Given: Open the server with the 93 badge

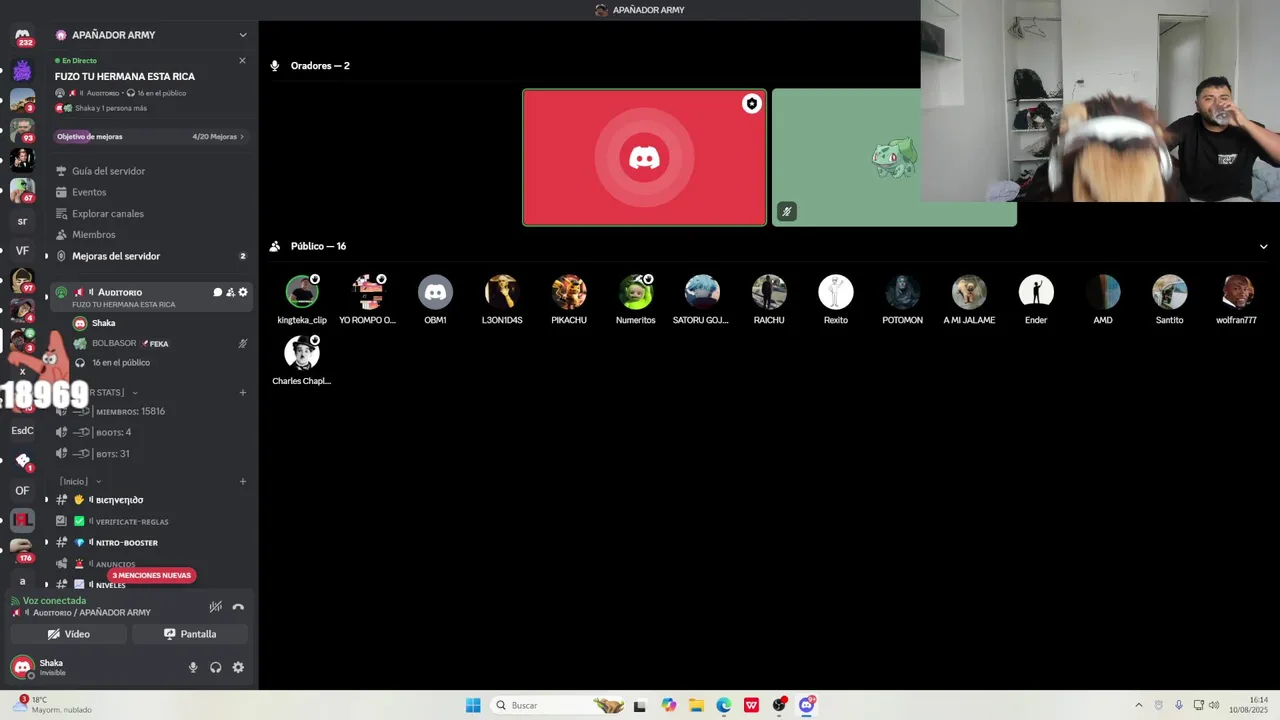Looking at the screenshot, I should [22, 130].
